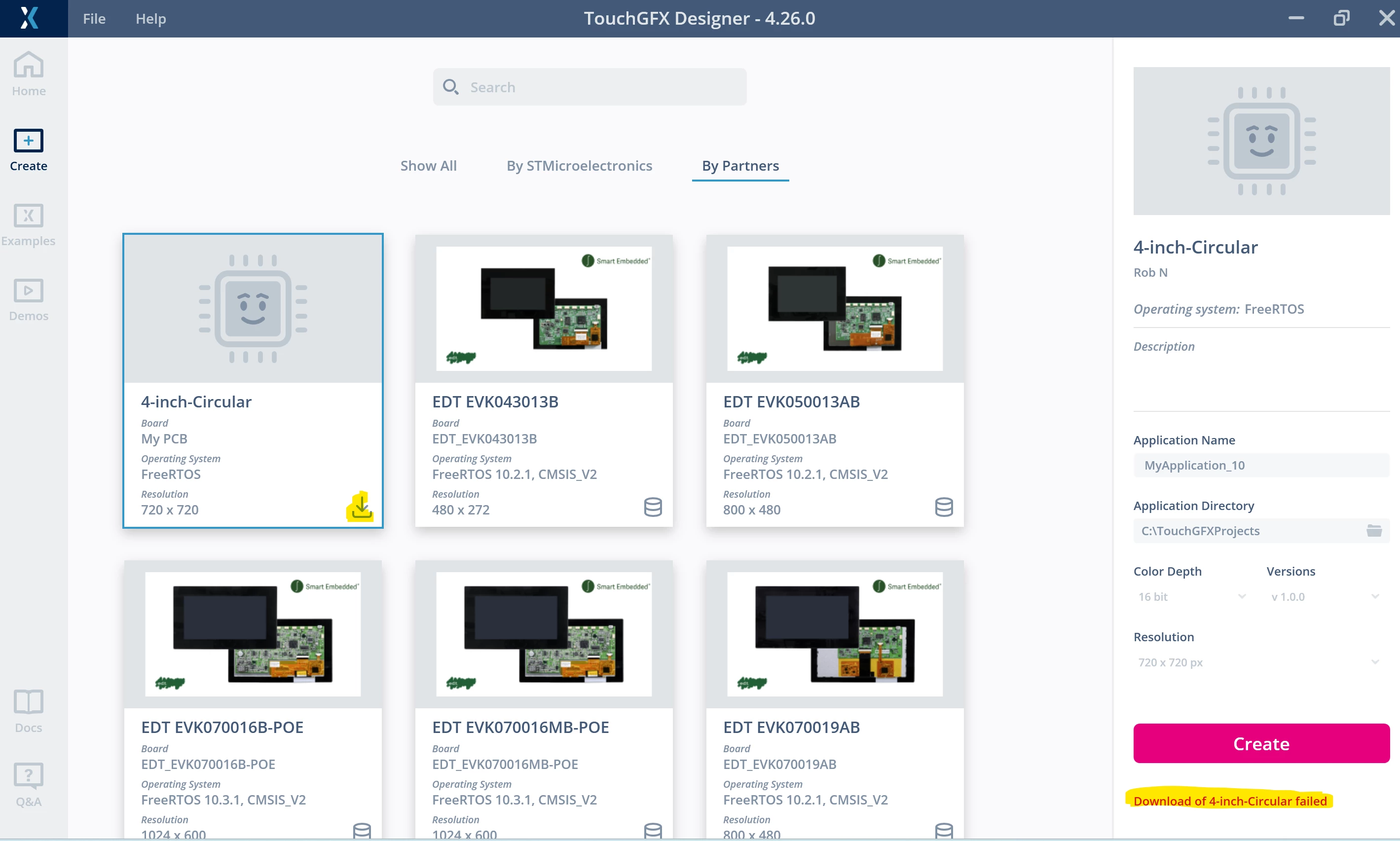This screenshot has height=841, width=1400.
Task: Open the Create sidebar section
Action: pos(28,149)
